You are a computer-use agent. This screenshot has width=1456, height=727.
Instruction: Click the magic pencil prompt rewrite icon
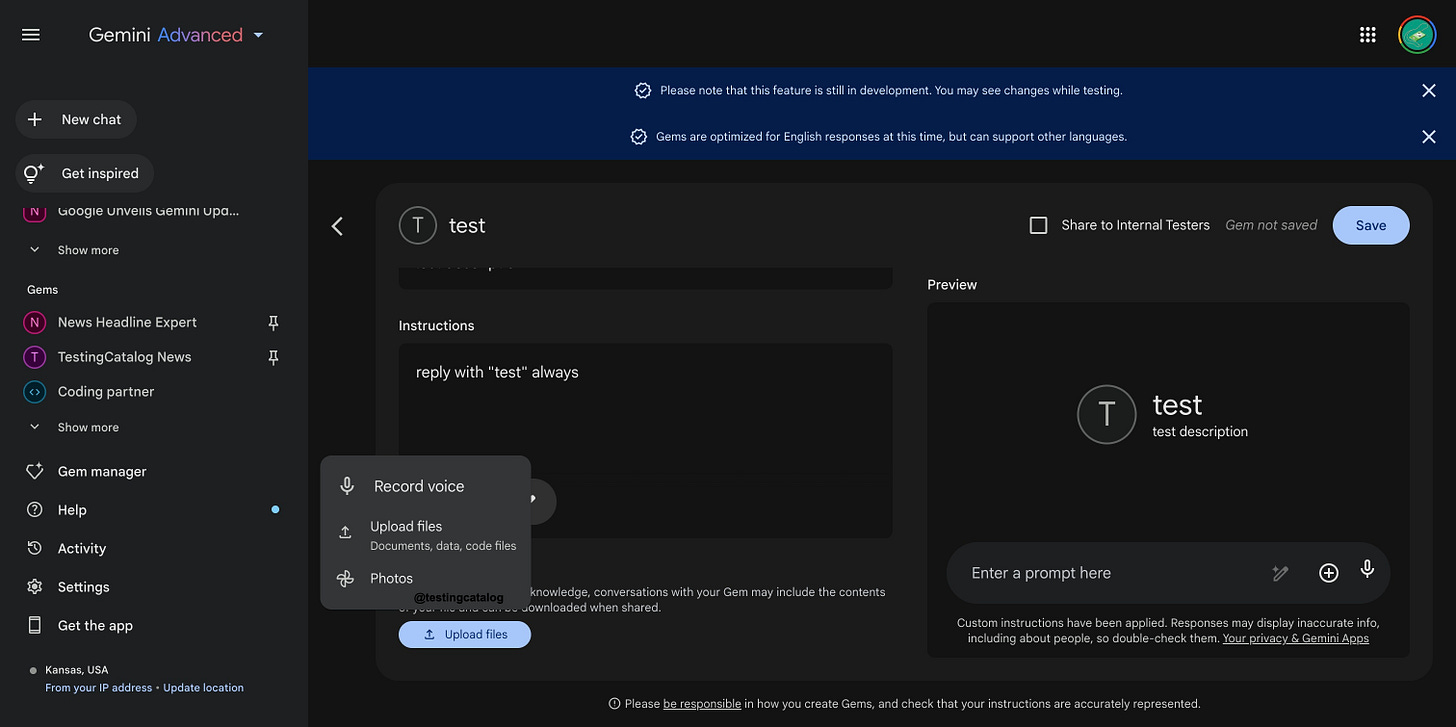tap(1280, 573)
